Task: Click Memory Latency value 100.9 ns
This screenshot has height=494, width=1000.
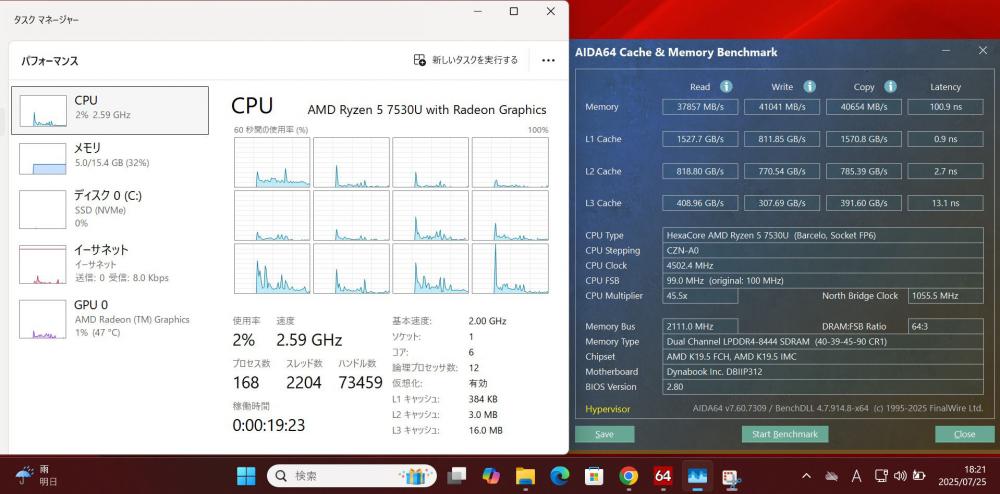Action: tap(945, 106)
